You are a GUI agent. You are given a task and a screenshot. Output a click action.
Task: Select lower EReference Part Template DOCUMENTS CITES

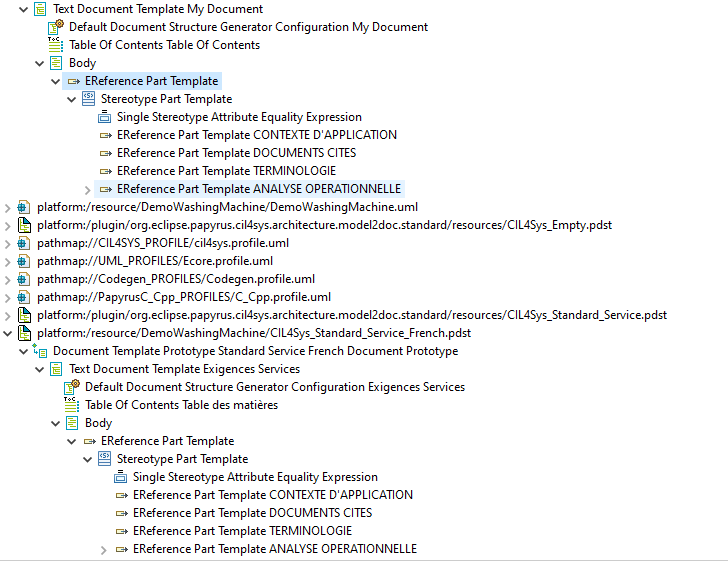253,513
